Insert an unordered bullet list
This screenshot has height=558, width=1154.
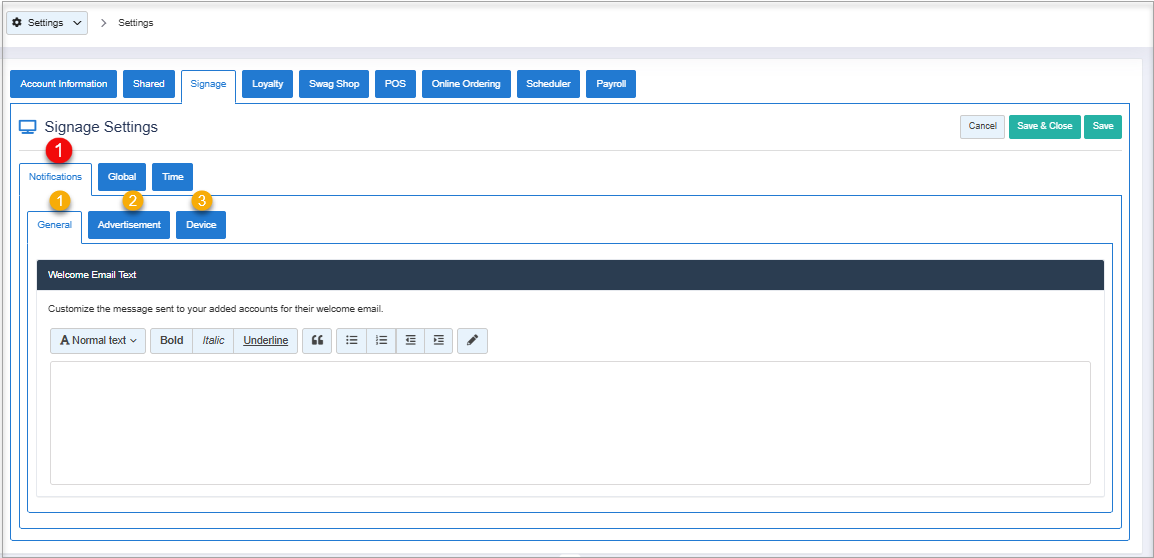352,341
